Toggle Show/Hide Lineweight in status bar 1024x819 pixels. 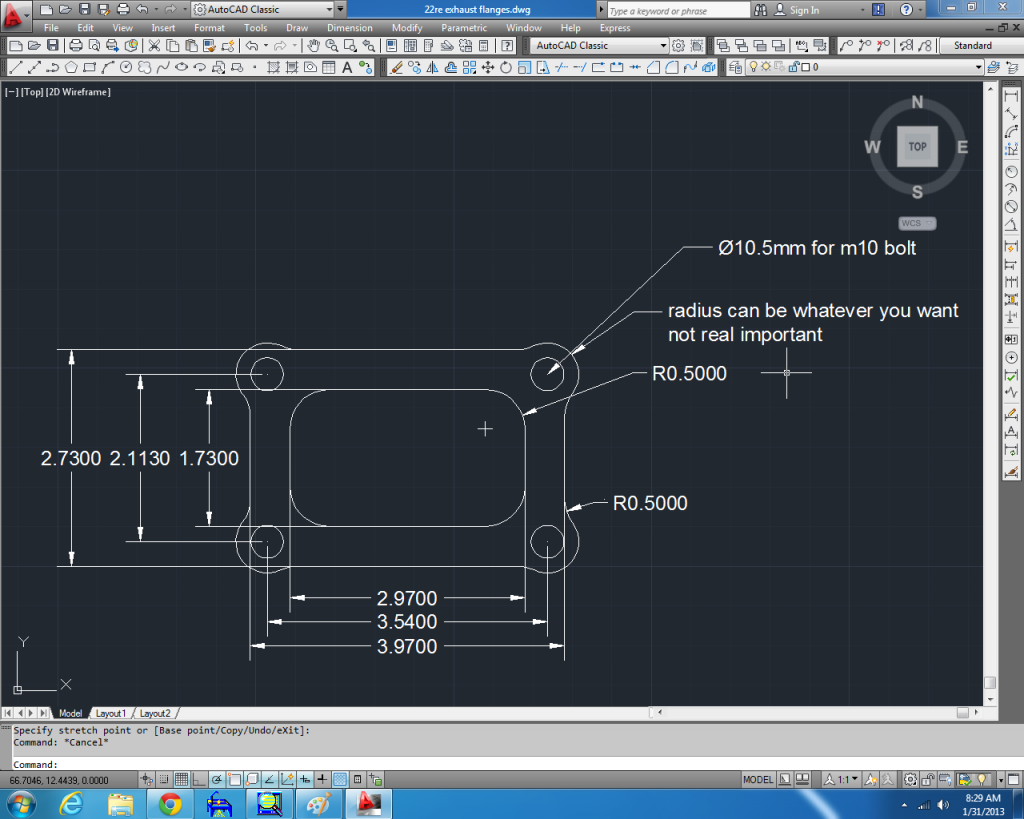(x=323, y=779)
